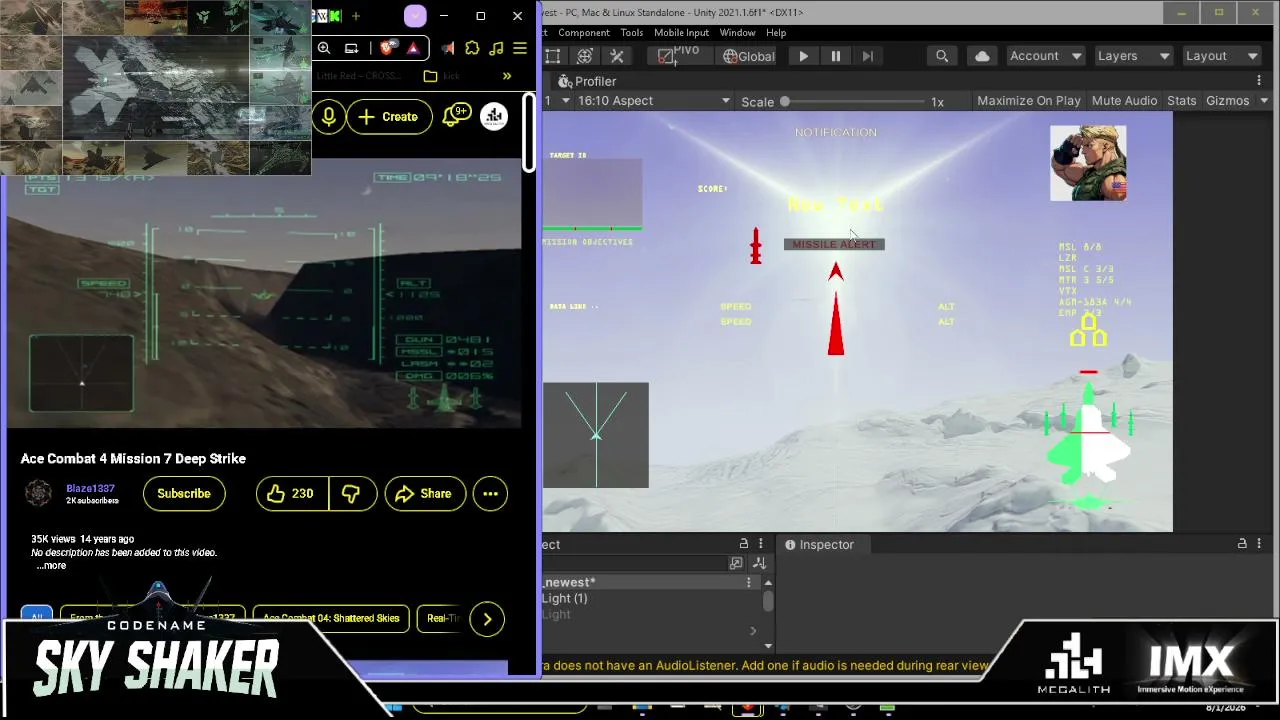
Task: Start Play mode in Unity
Action: coord(803,56)
